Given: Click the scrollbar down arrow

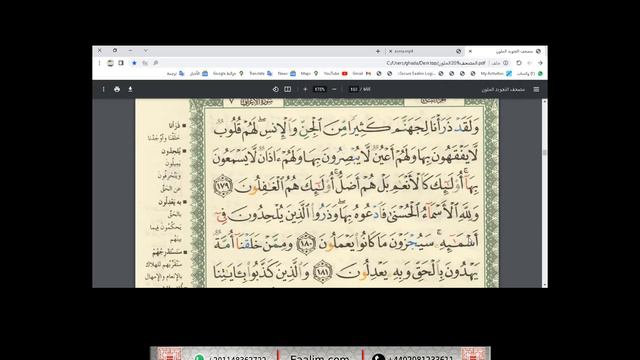Looking at the screenshot, I should (x=544, y=285).
